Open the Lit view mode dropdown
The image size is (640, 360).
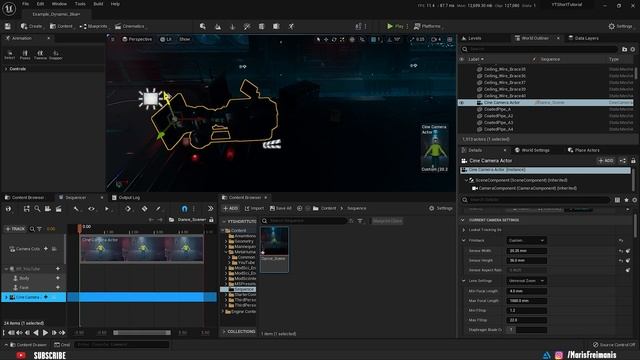pyautogui.click(x=166, y=39)
